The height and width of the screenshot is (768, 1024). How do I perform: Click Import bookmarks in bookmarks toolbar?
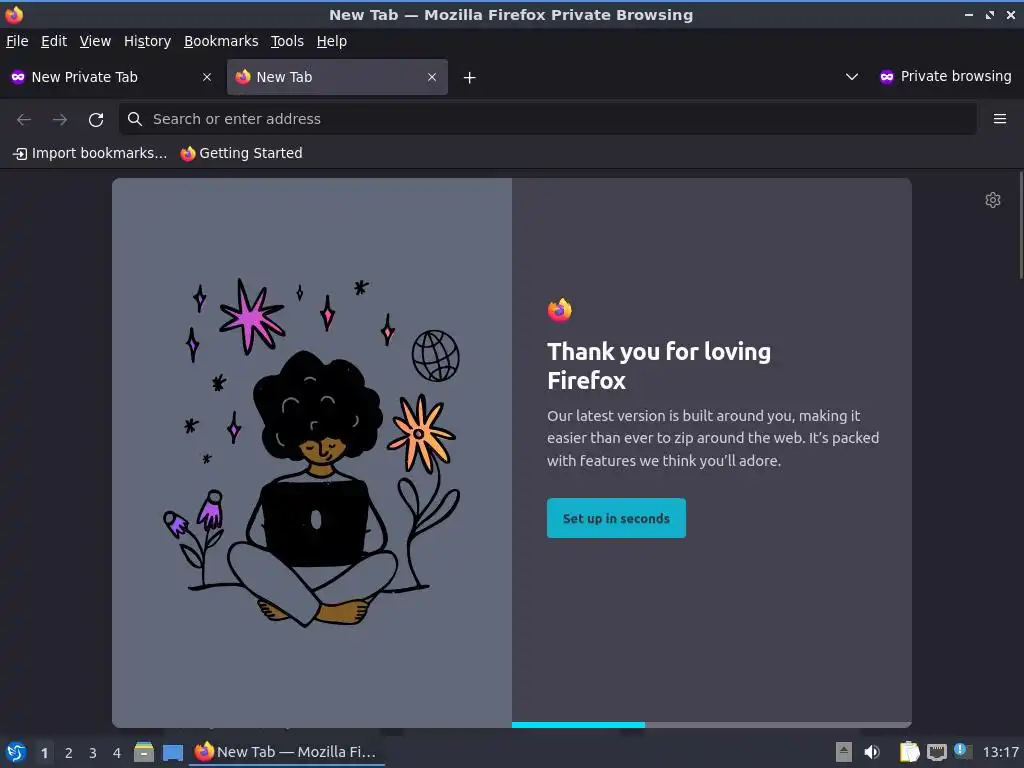(x=90, y=153)
